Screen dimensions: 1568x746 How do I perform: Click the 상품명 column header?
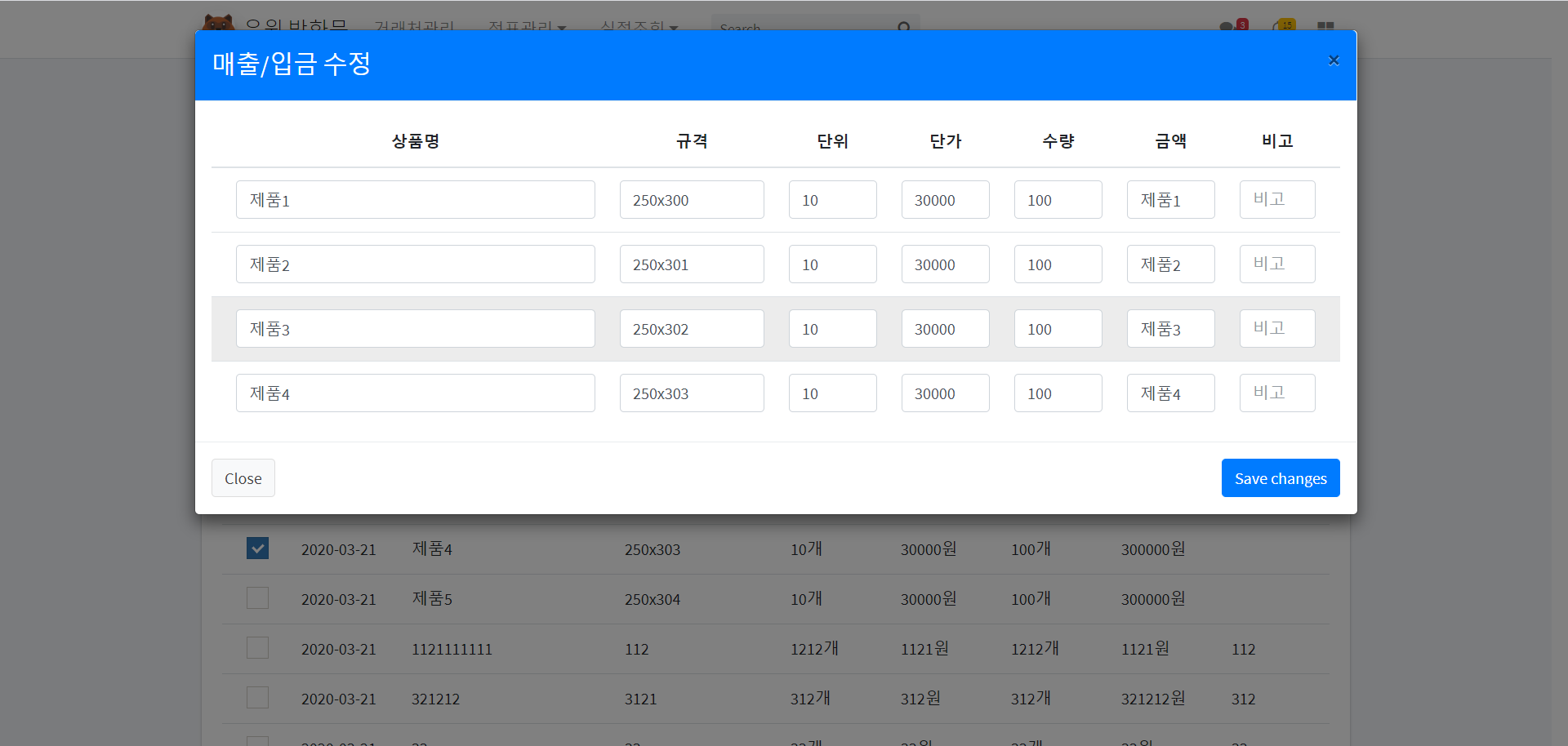tap(416, 141)
